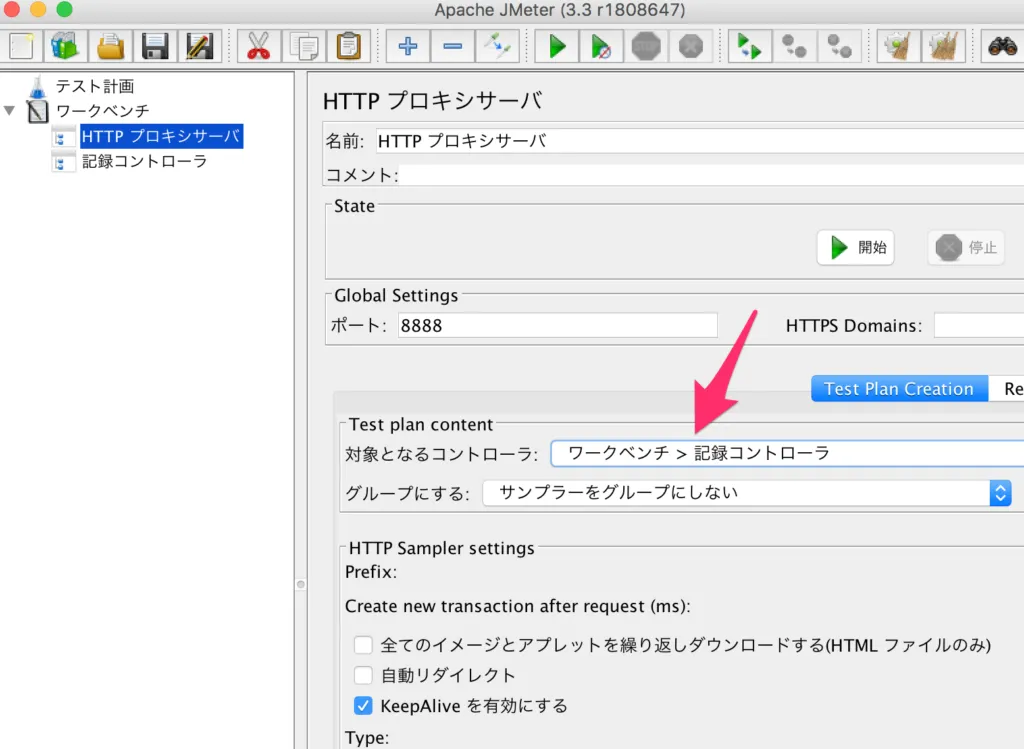Click the ワークベンチ clipboard icon in tree

point(37,111)
